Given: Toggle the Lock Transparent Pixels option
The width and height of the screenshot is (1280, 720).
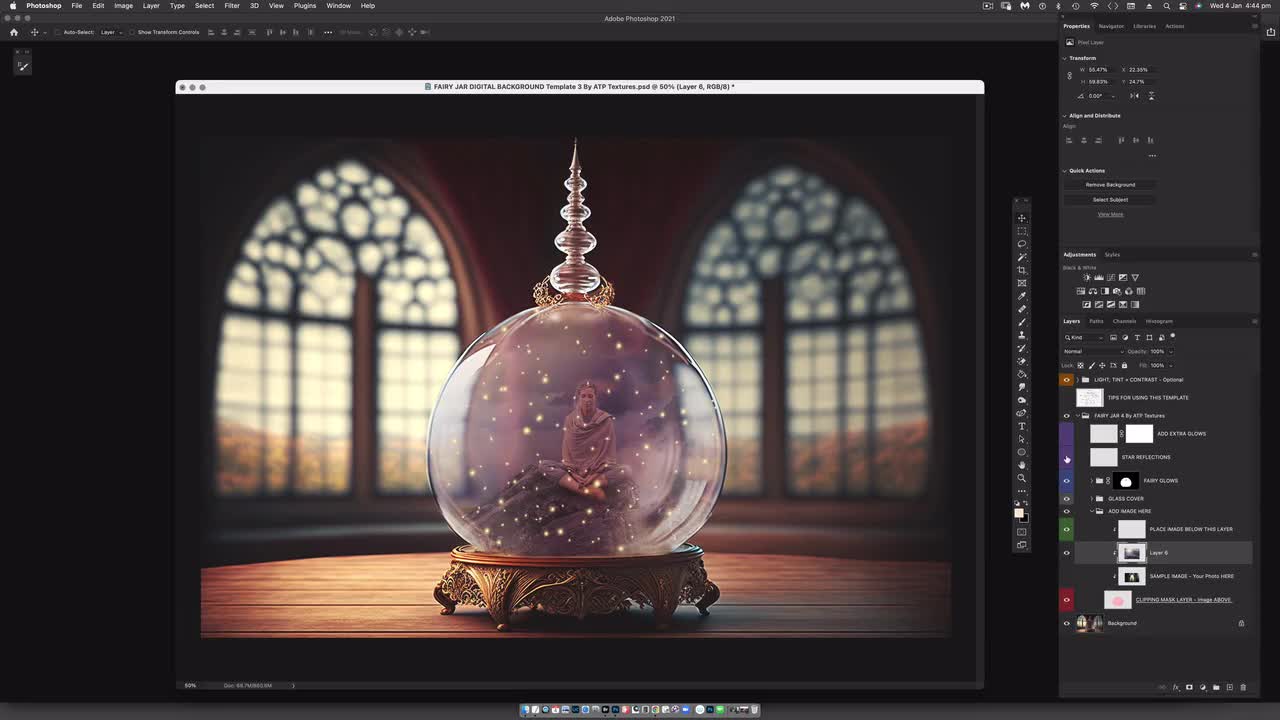Looking at the screenshot, I should pos(1079,365).
